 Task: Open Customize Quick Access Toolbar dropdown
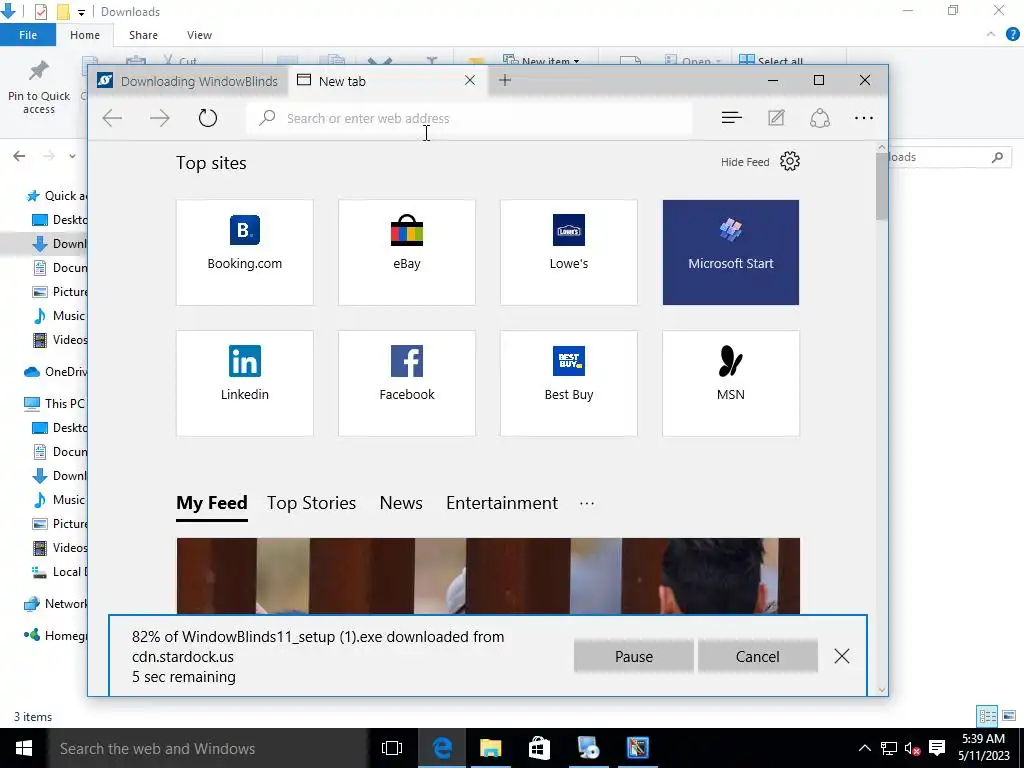point(81,12)
